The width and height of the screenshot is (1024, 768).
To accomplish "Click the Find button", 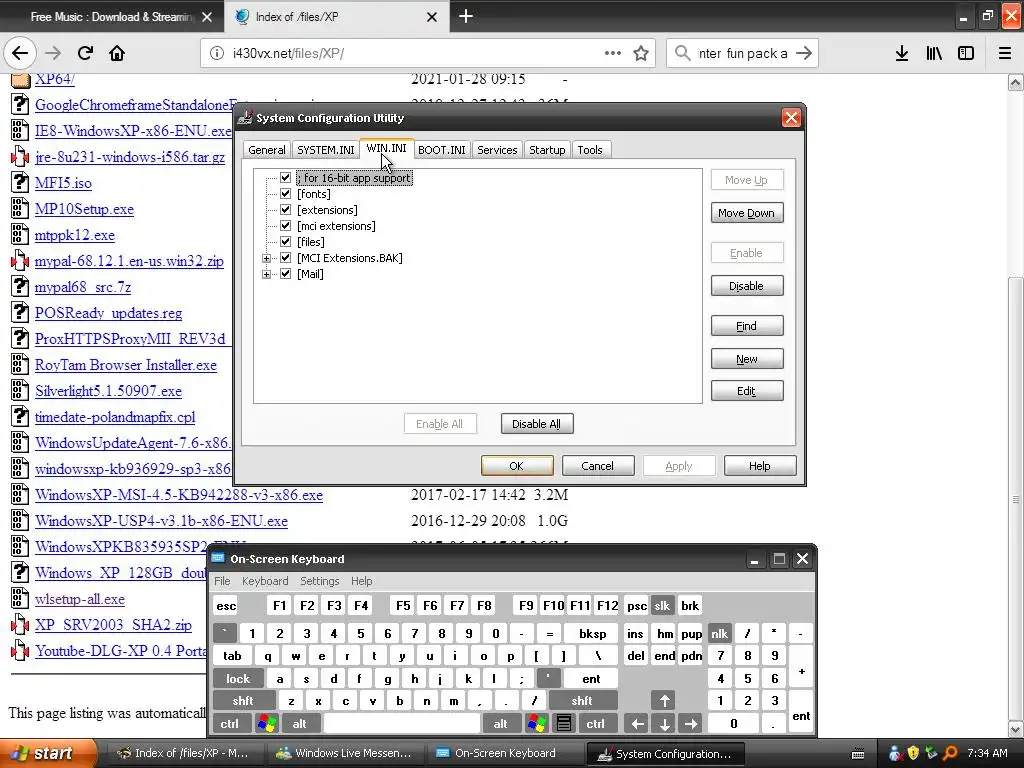I will 746,326.
